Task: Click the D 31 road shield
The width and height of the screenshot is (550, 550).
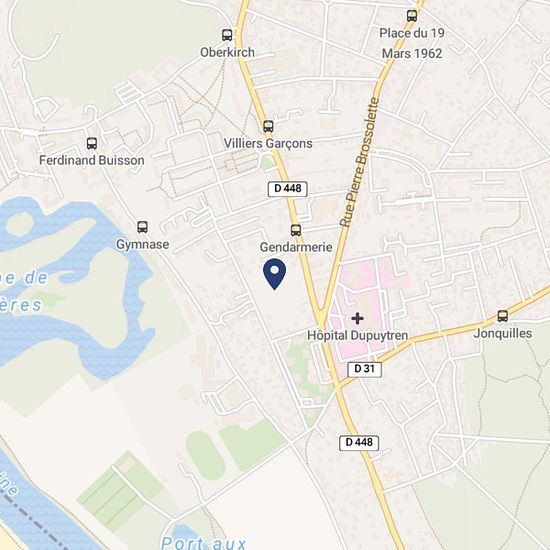Action: [364, 369]
